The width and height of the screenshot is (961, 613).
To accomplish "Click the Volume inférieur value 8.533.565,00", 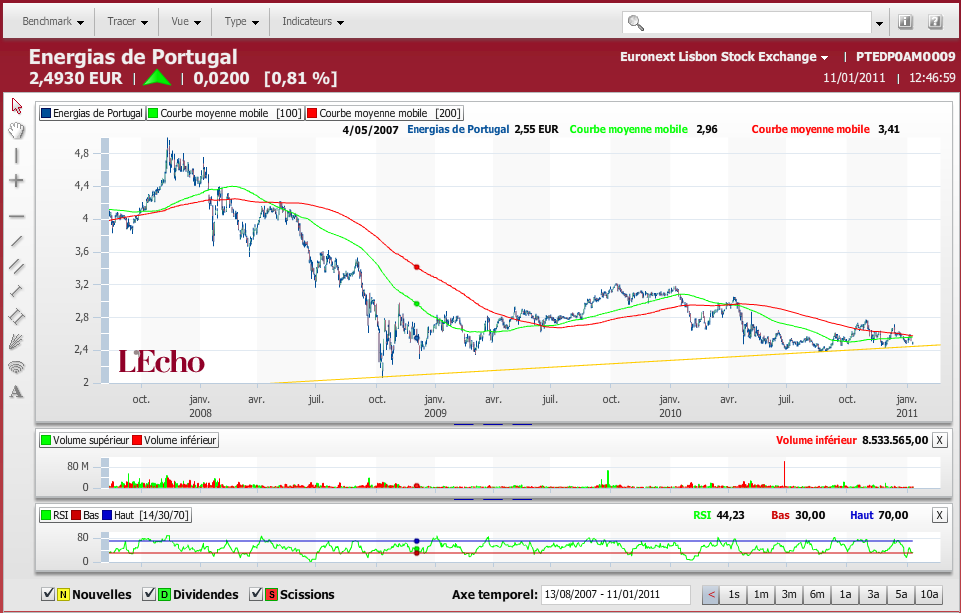I will (895, 440).
